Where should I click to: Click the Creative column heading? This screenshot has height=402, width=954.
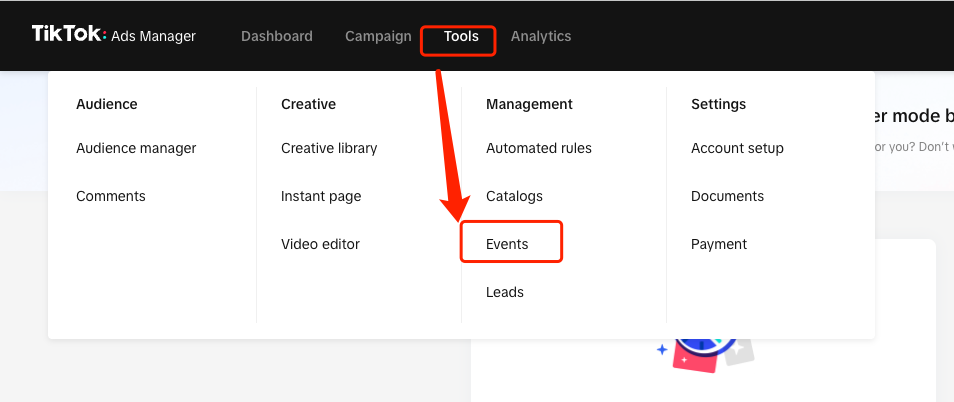(308, 104)
